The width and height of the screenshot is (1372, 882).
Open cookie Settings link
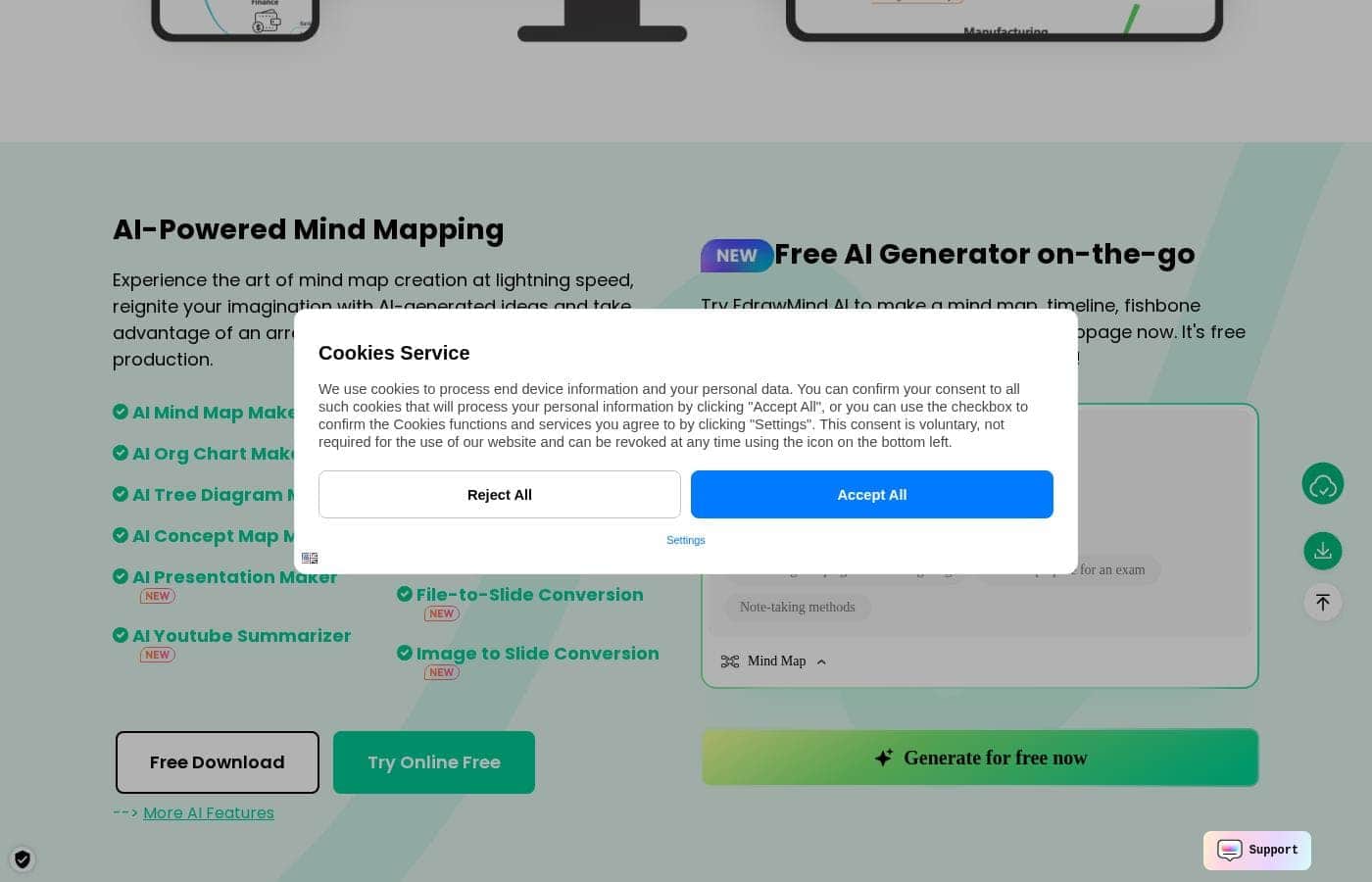point(686,540)
